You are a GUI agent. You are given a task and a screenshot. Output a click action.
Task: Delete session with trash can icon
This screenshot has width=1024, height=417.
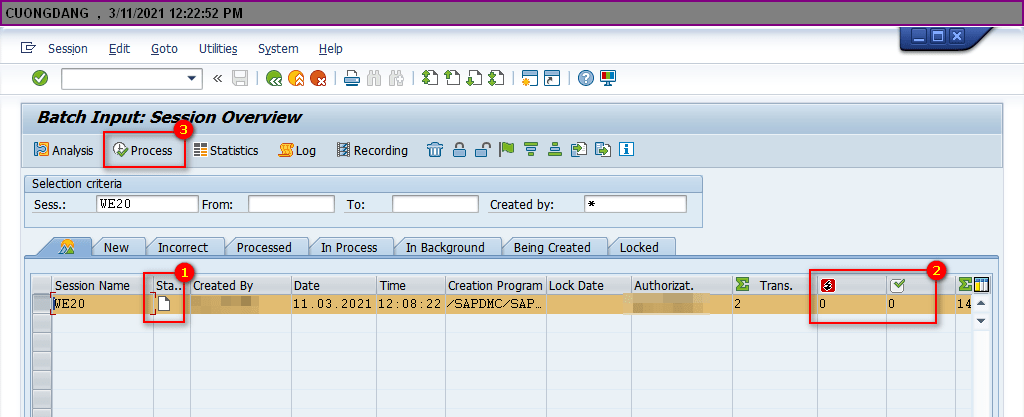[x=435, y=150]
